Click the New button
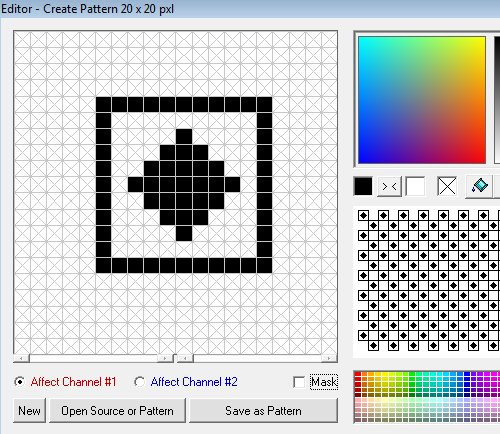Viewport: 500px width, 434px height. 29,411
